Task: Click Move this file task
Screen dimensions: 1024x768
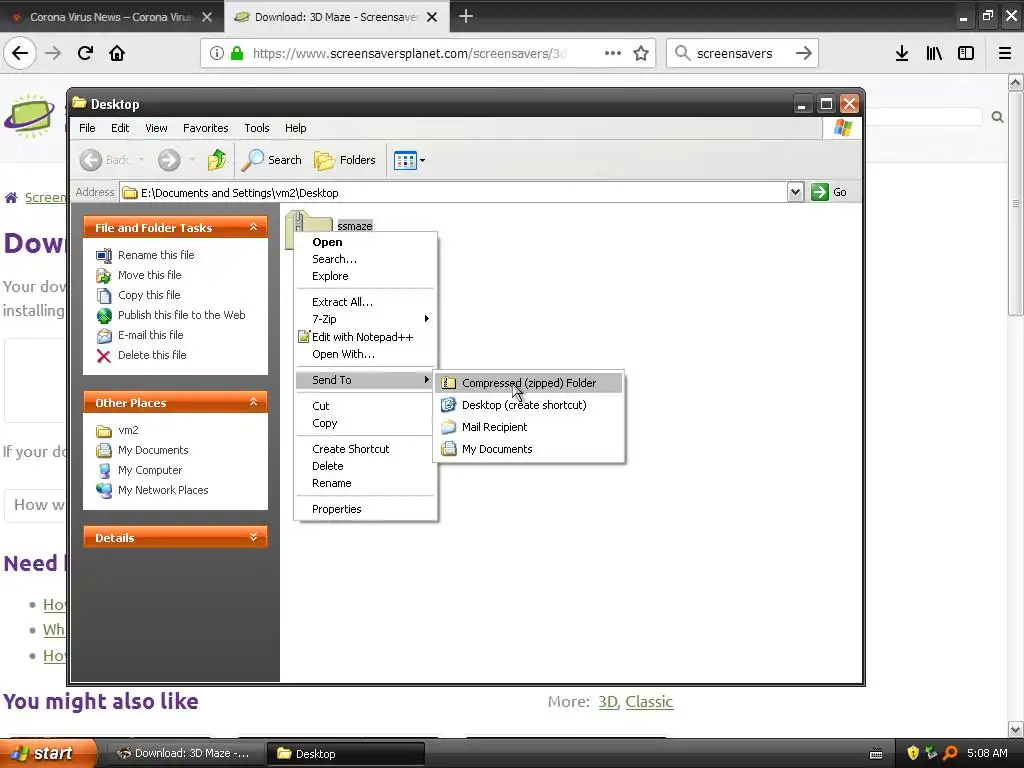Action: click(x=150, y=275)
